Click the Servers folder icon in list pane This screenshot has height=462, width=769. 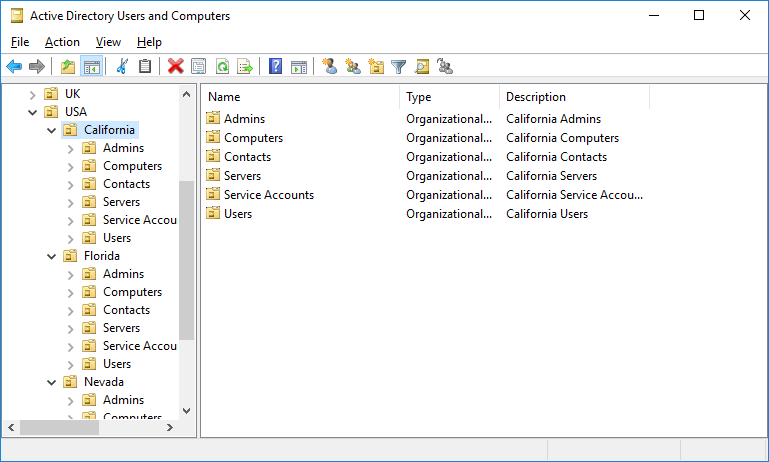coord(213,175)
